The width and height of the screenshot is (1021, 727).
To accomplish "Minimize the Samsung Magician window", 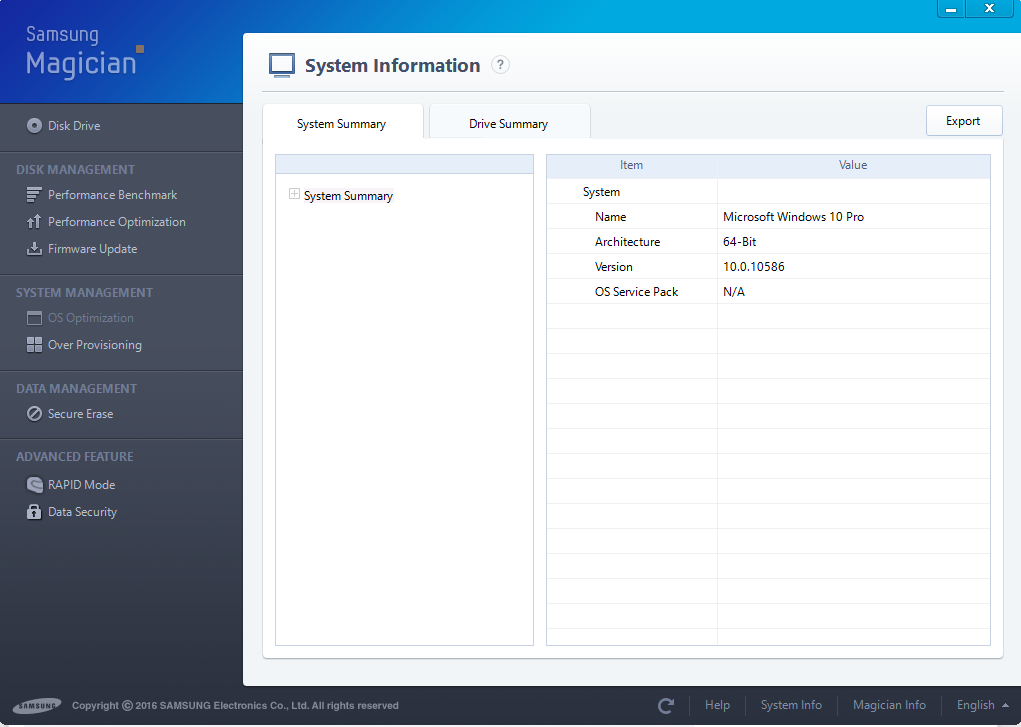I will (951, 8).
